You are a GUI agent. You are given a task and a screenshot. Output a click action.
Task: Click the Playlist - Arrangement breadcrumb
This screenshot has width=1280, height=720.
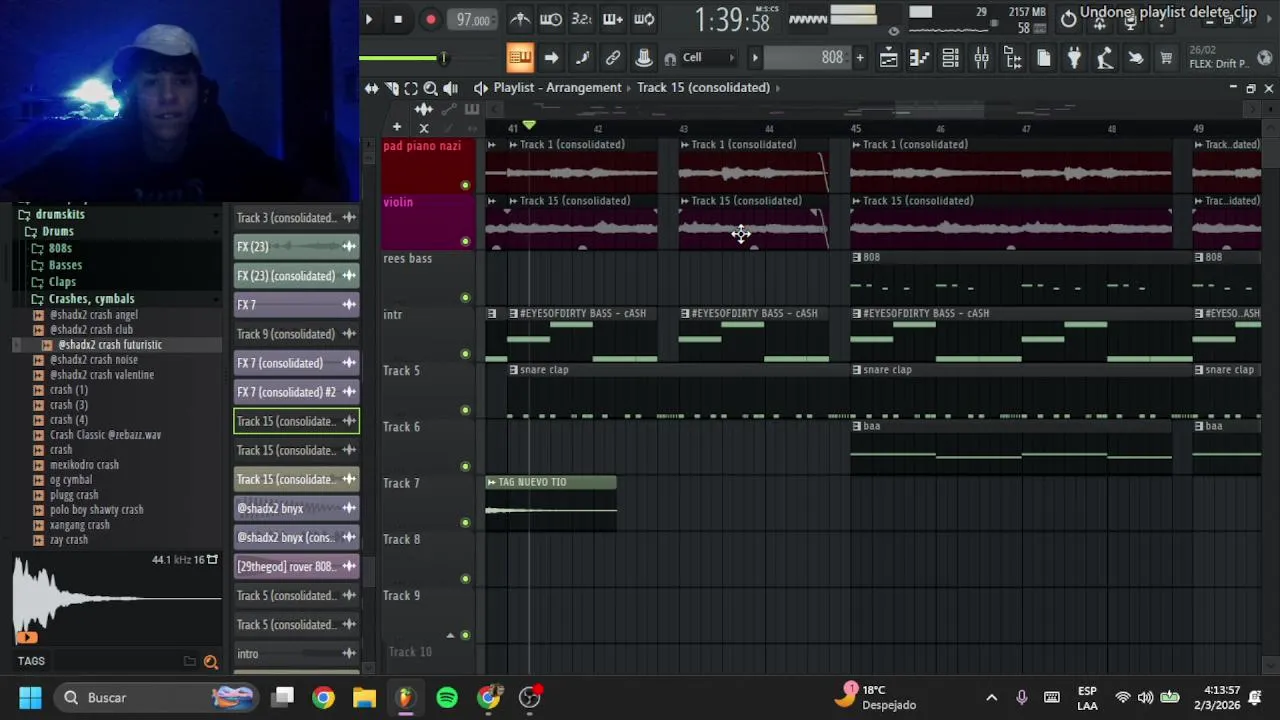tap(557, 87)
